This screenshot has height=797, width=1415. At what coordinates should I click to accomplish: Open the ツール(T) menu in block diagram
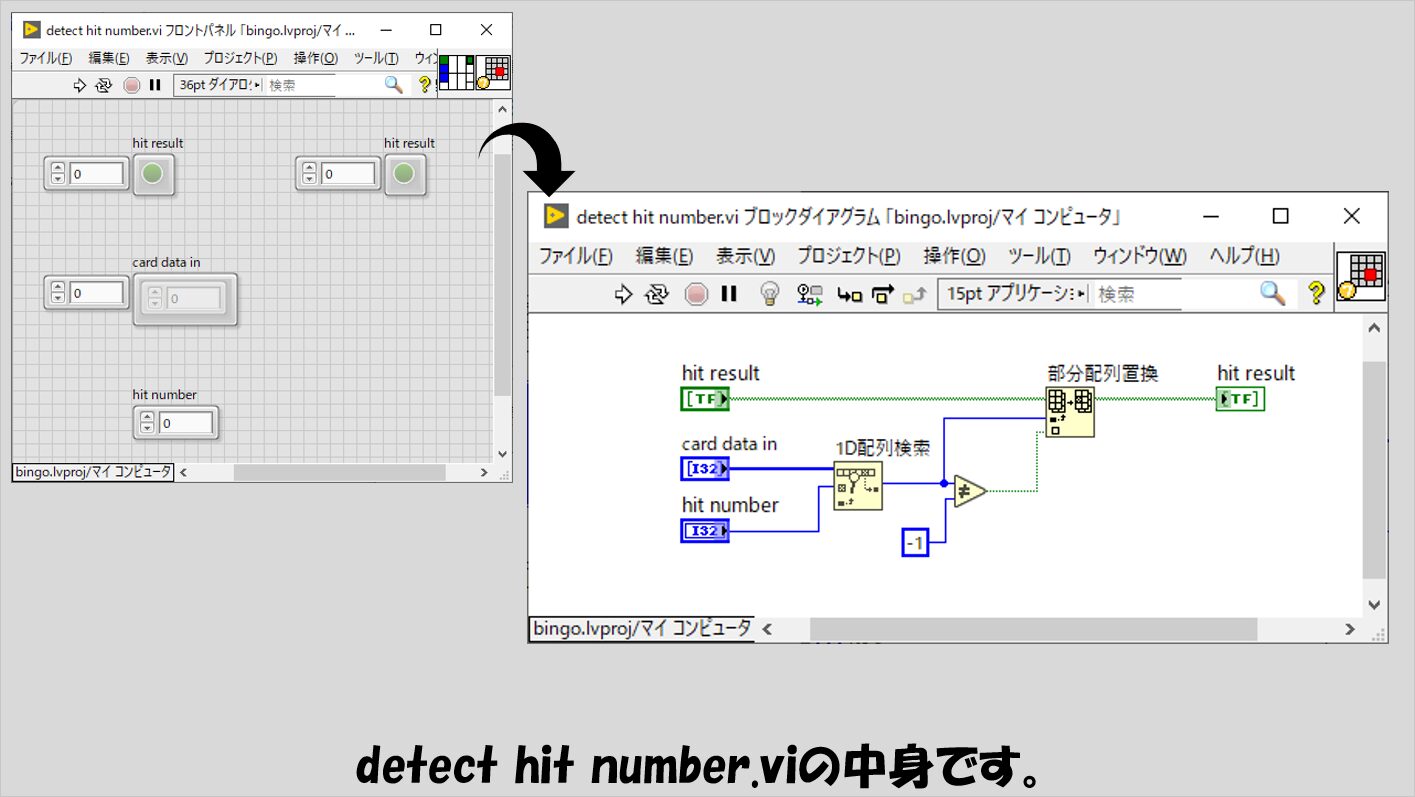[x=1038, y=256]
